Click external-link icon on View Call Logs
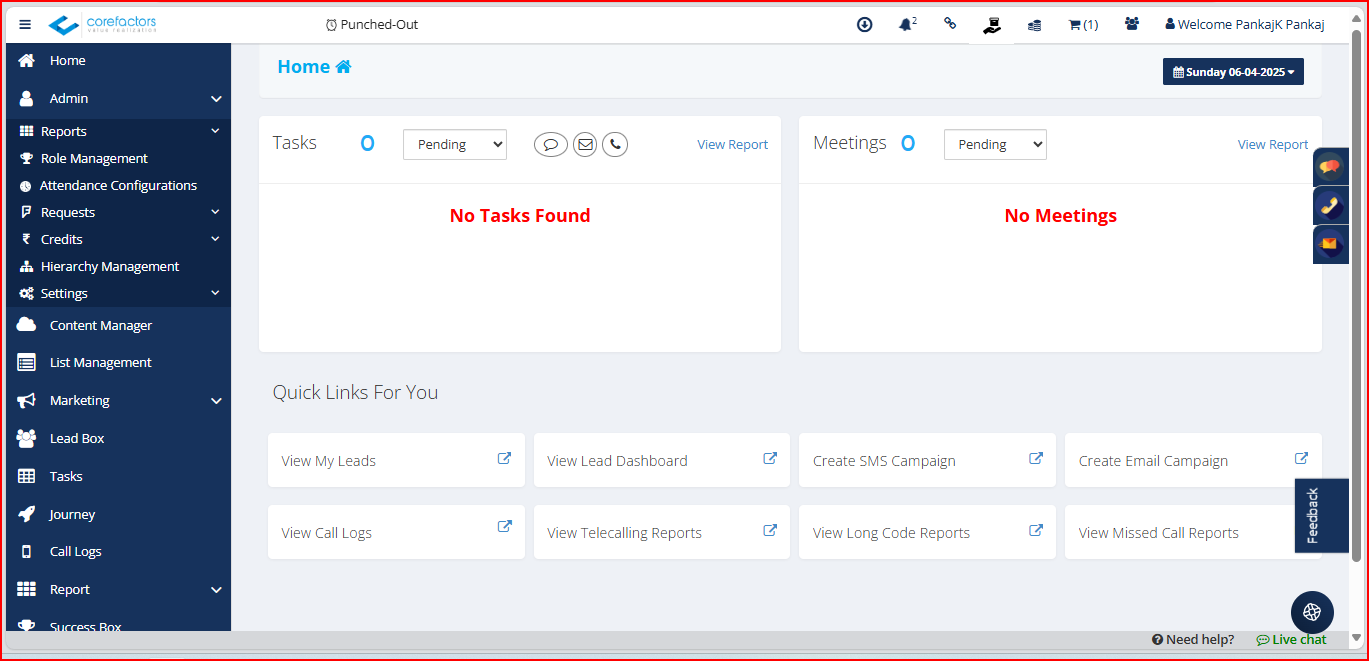1369x661 pixels. [x=505, y=526]
